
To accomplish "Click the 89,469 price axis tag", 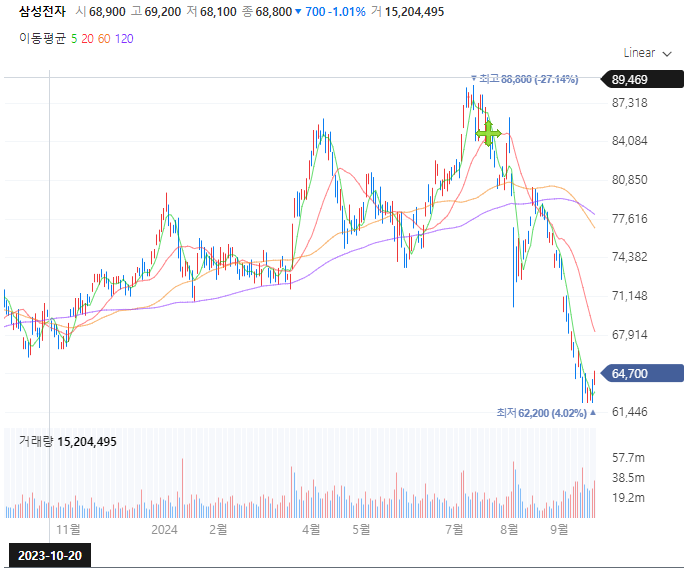I will 640,80.
